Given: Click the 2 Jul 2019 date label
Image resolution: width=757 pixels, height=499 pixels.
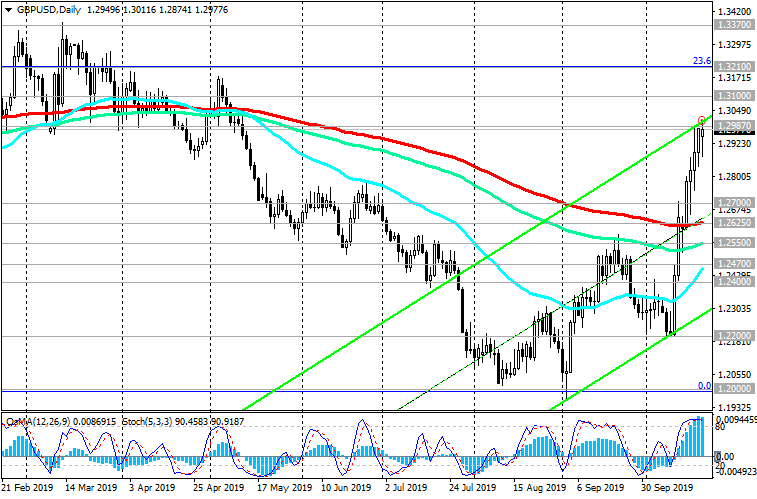Looking at the screenshot, I should point(406,487).
